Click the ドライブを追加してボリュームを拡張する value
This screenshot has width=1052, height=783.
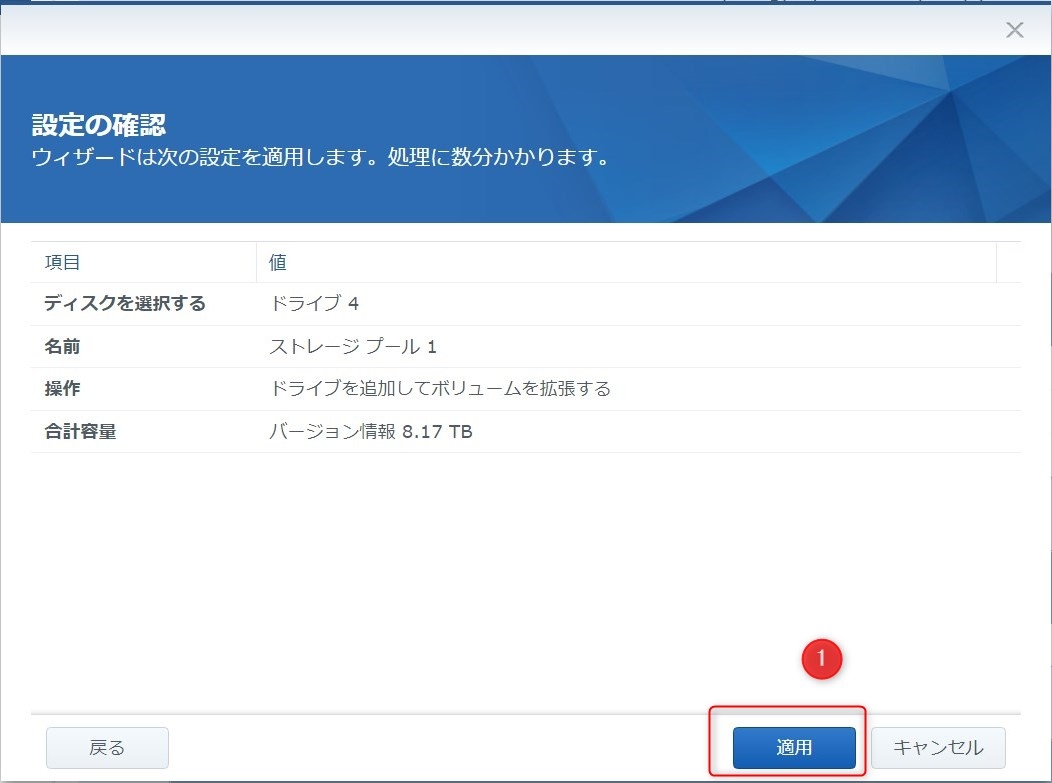click(x=440, y=389)
